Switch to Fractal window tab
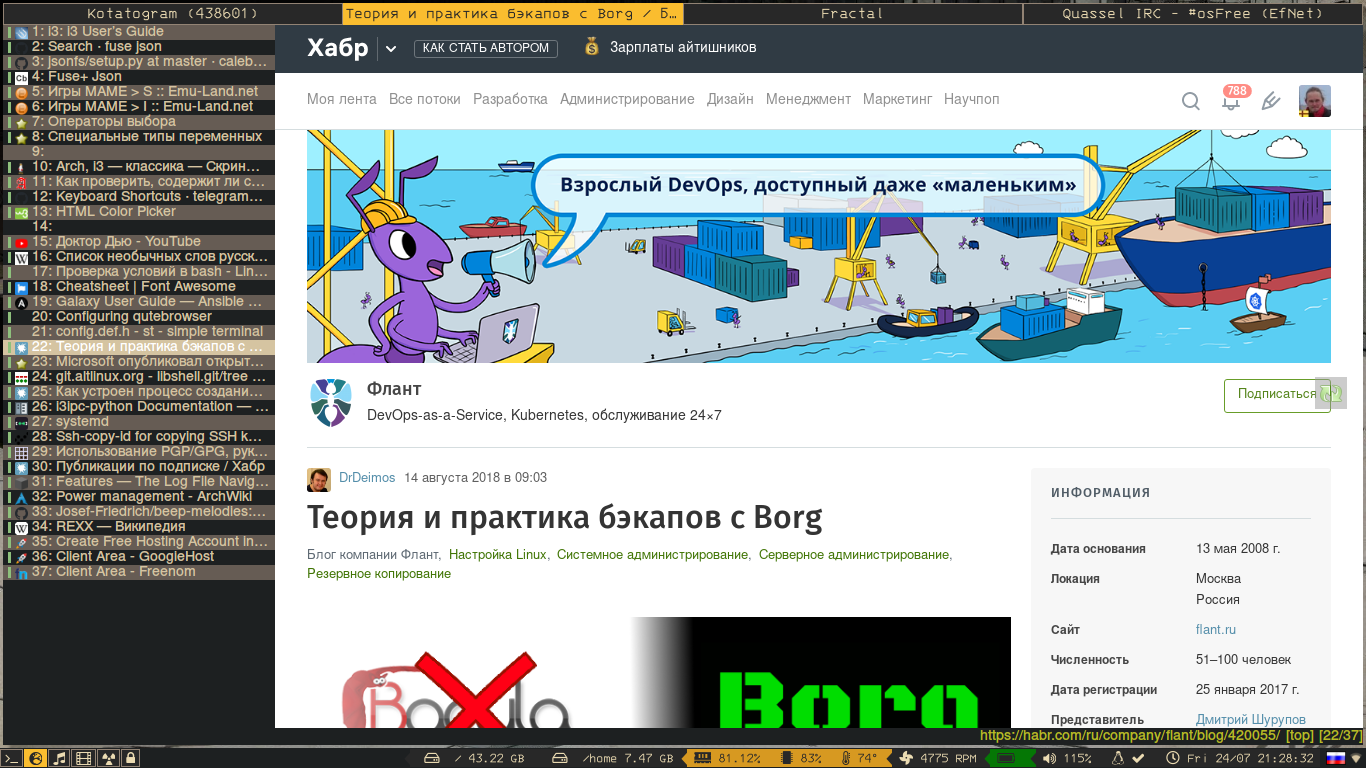Viewport: 1366px width, 768px height. pos(852,14)
